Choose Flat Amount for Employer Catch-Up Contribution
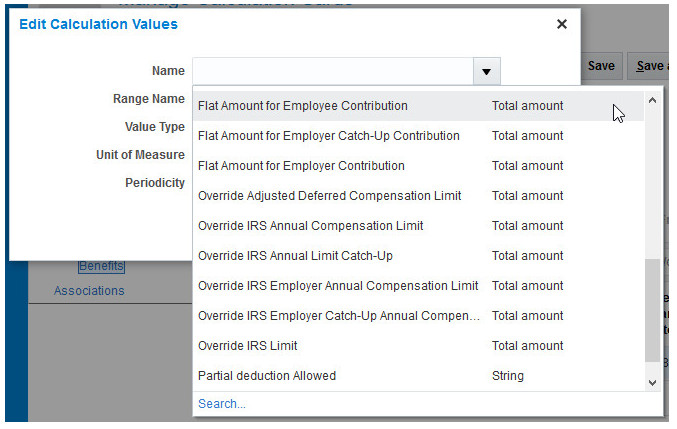Screen dimensions: 677x429 [329, 136]
